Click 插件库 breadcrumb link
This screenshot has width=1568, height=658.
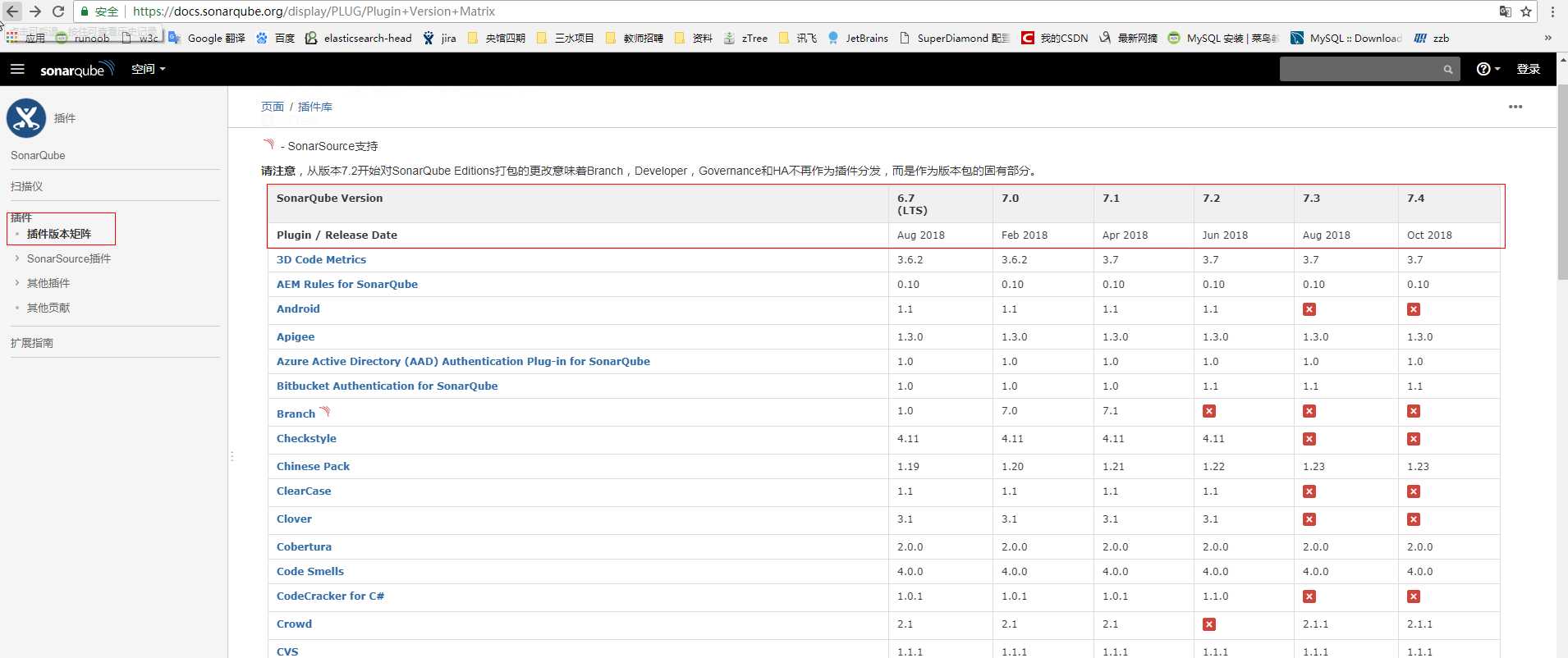pos(315,107)
